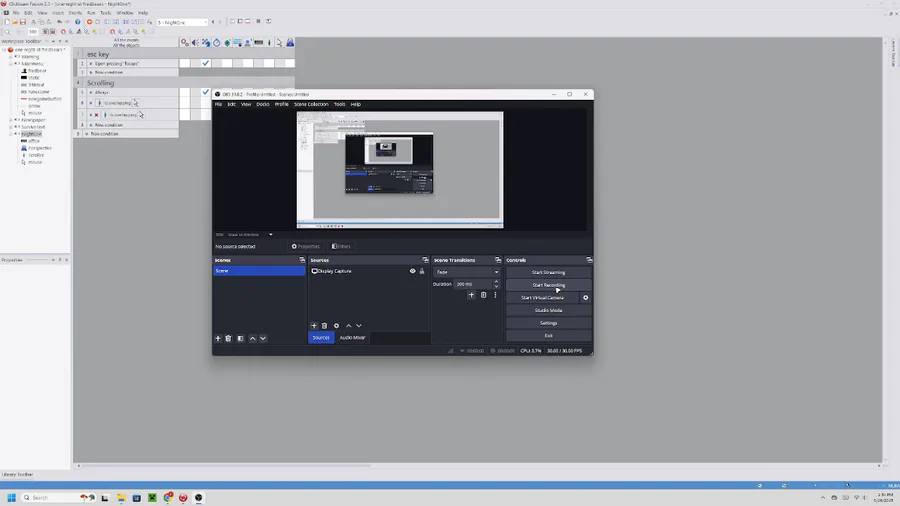900x506 pixels.
Task: Remove transition with trash icon in Scene Transitions
Action: click(483, 295)
